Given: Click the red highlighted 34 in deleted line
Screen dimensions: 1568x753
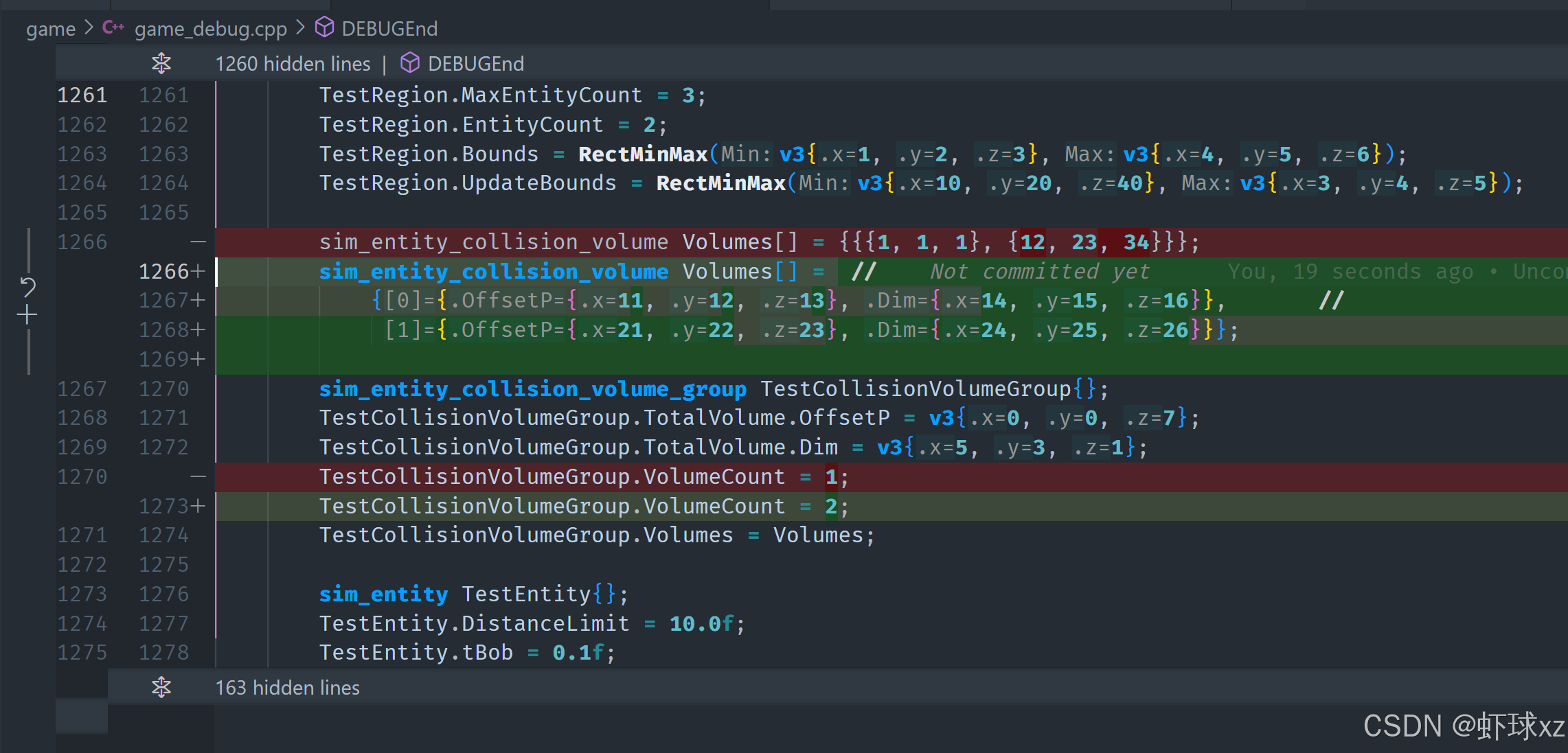Looking at the screenshot, I should coord(1136,242).
